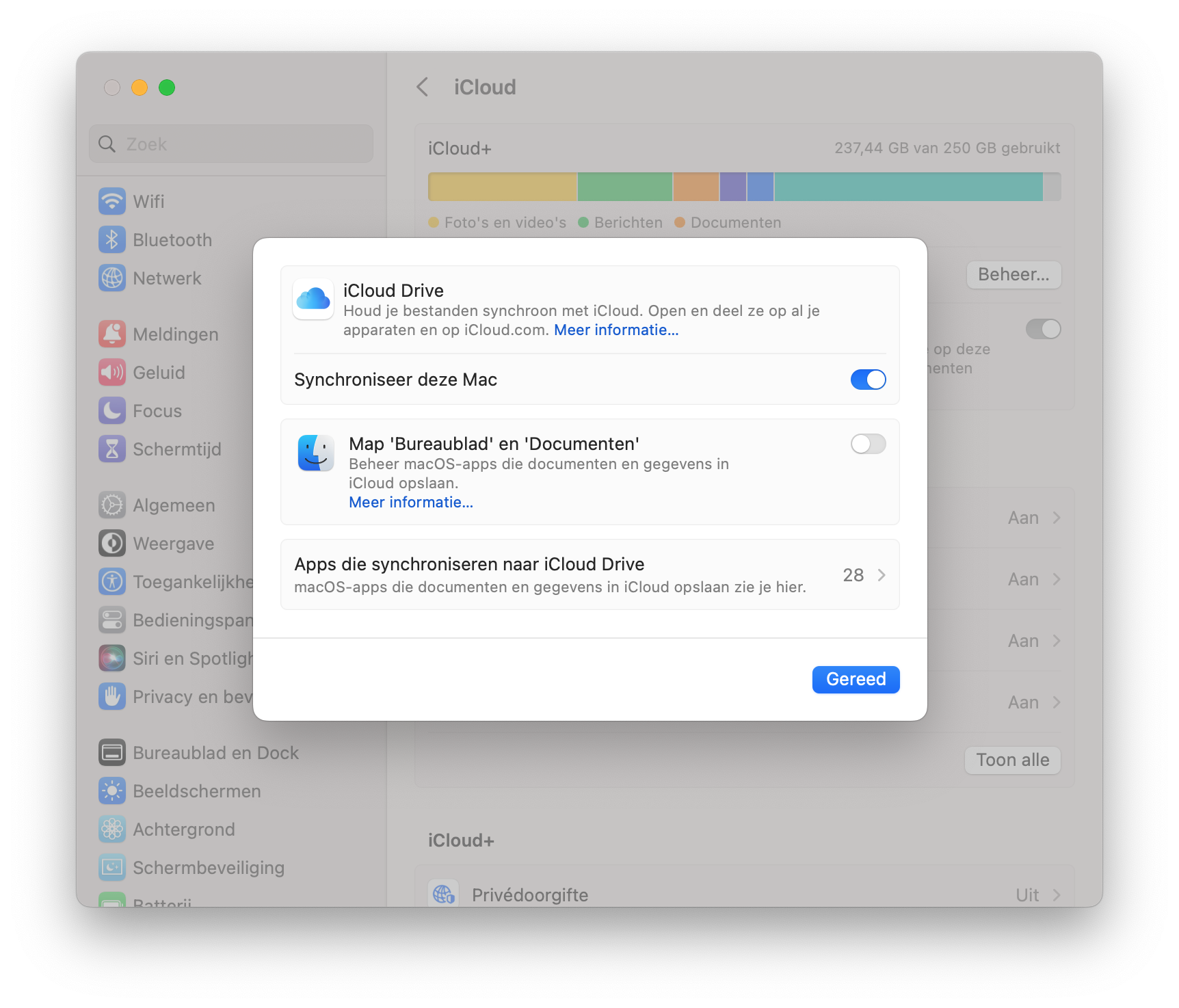Enable Map Bureaublad en Documenten switch
This screenshot has width=1179, height=1008.
[x=868, y=444]
